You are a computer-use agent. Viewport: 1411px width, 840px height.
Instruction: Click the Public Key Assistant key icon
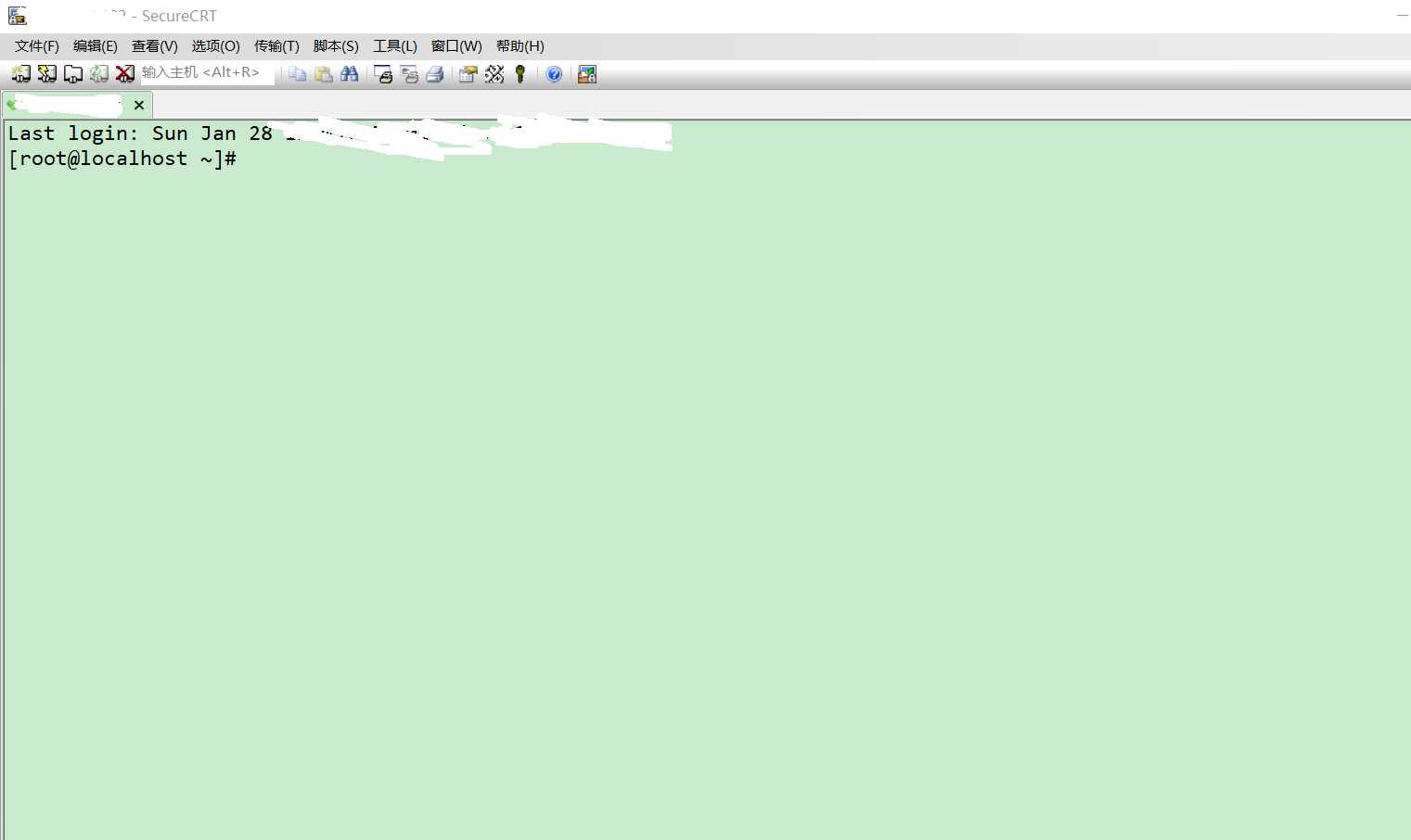[520, 74]
